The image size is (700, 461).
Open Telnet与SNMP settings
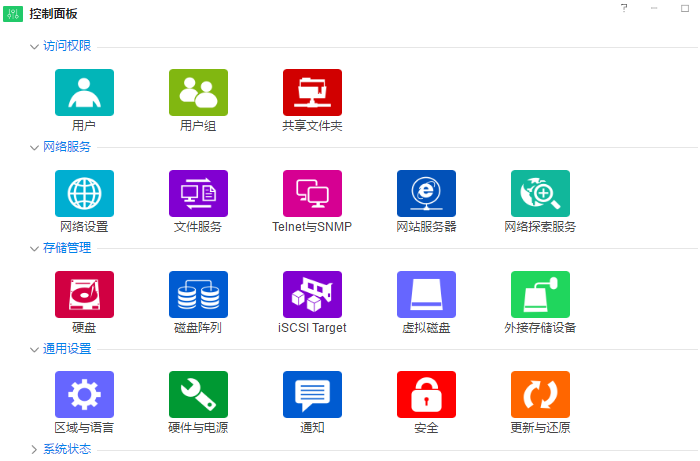click(x=312, y=194)
